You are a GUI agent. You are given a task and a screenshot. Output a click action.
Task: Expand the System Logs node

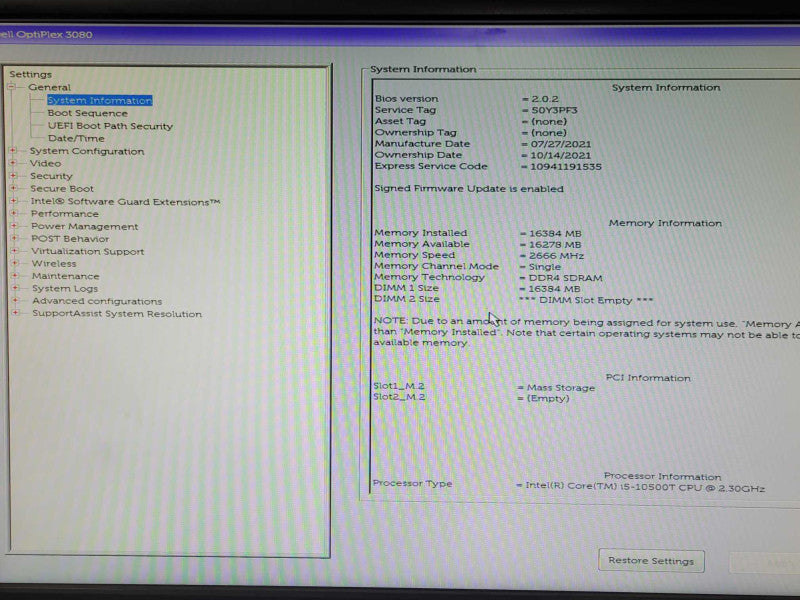click(15, 288)
